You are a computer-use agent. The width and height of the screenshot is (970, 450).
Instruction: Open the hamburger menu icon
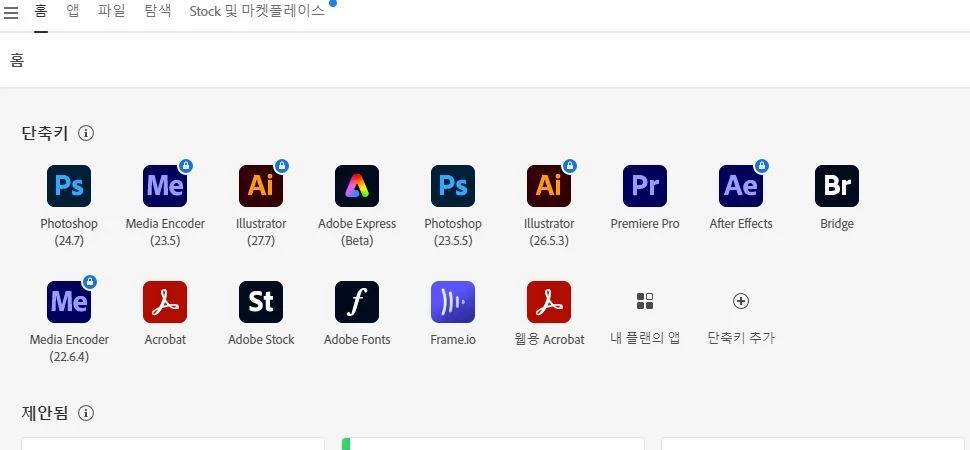[x=11, y=12]
